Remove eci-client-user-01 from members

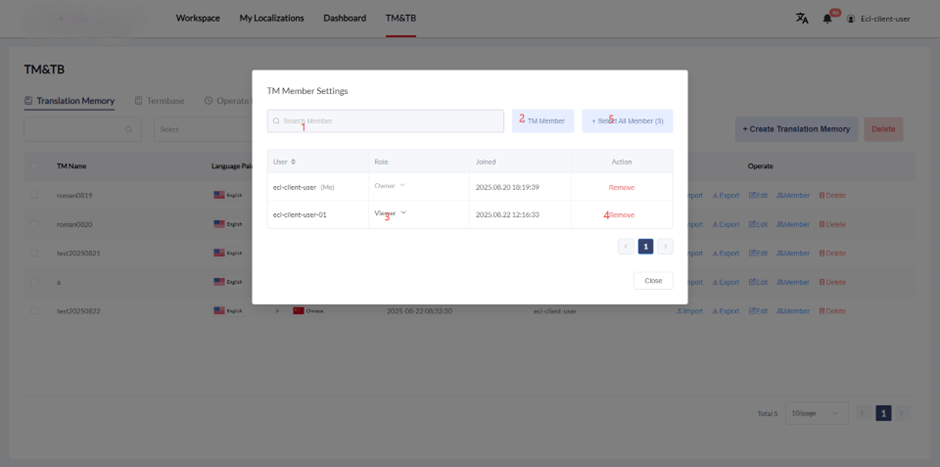coord(621,215)
